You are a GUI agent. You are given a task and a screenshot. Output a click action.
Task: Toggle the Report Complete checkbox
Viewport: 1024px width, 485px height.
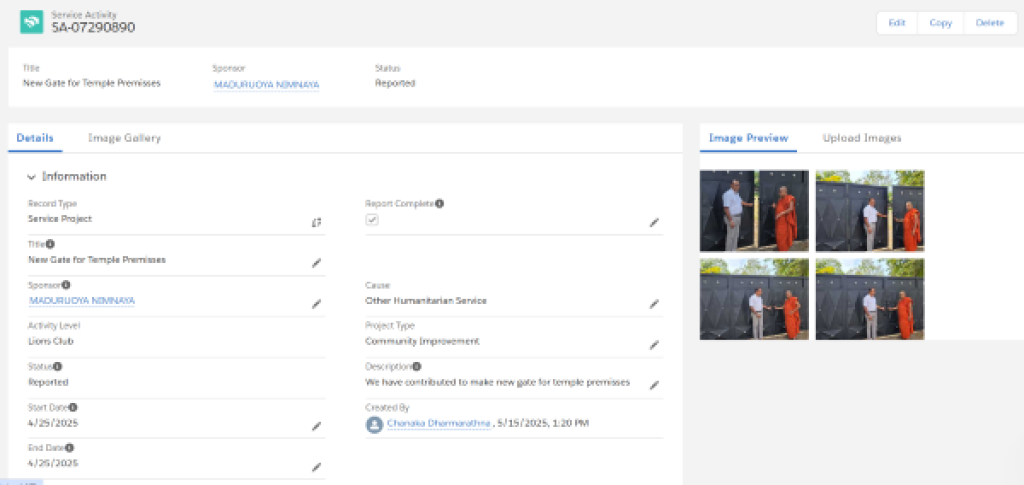tap(372, 220)
